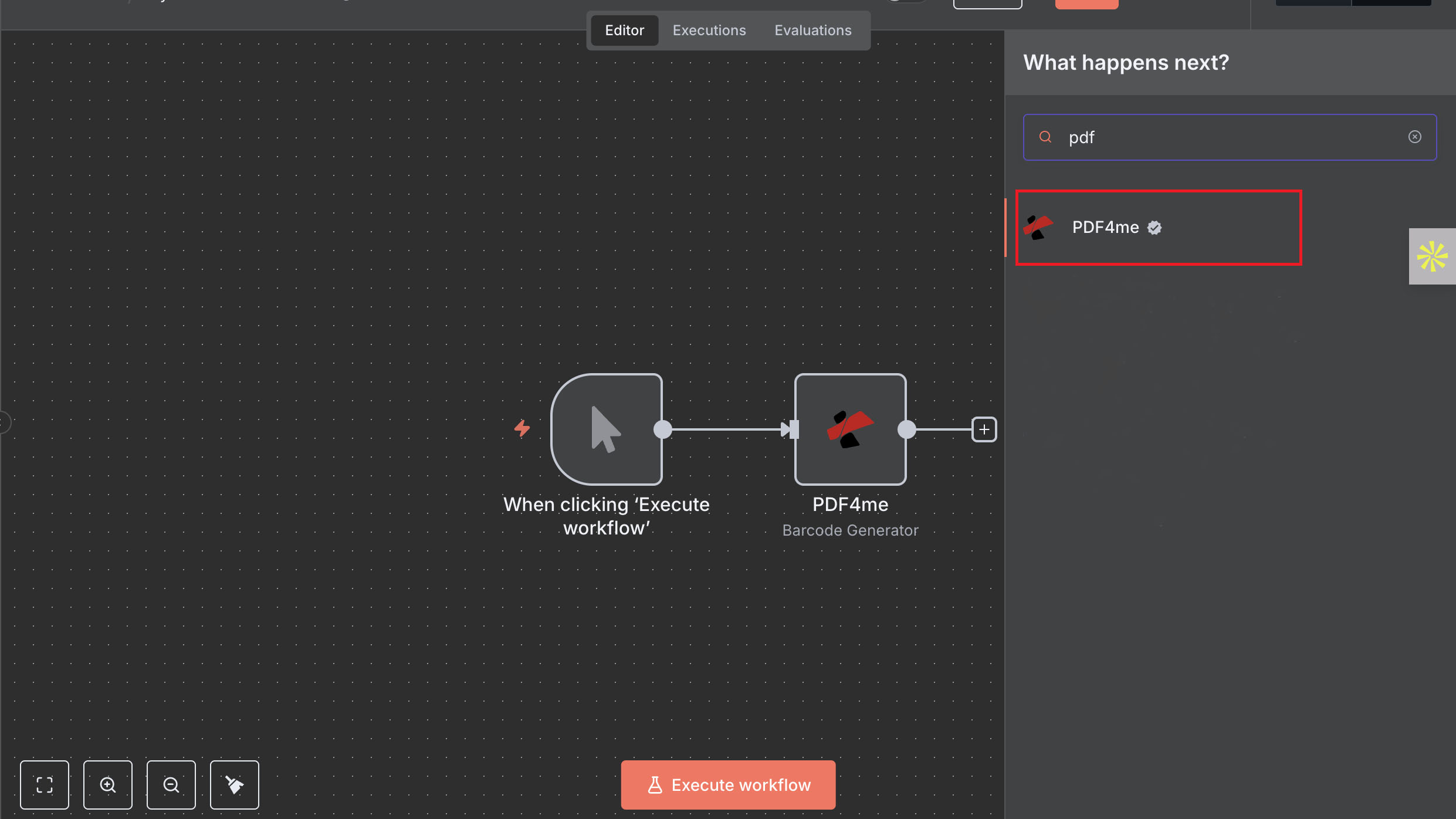1456x819 pixels.
Task: Click the zoom in canvas icon
Action: pyautogui.click(x=108, y=785)
